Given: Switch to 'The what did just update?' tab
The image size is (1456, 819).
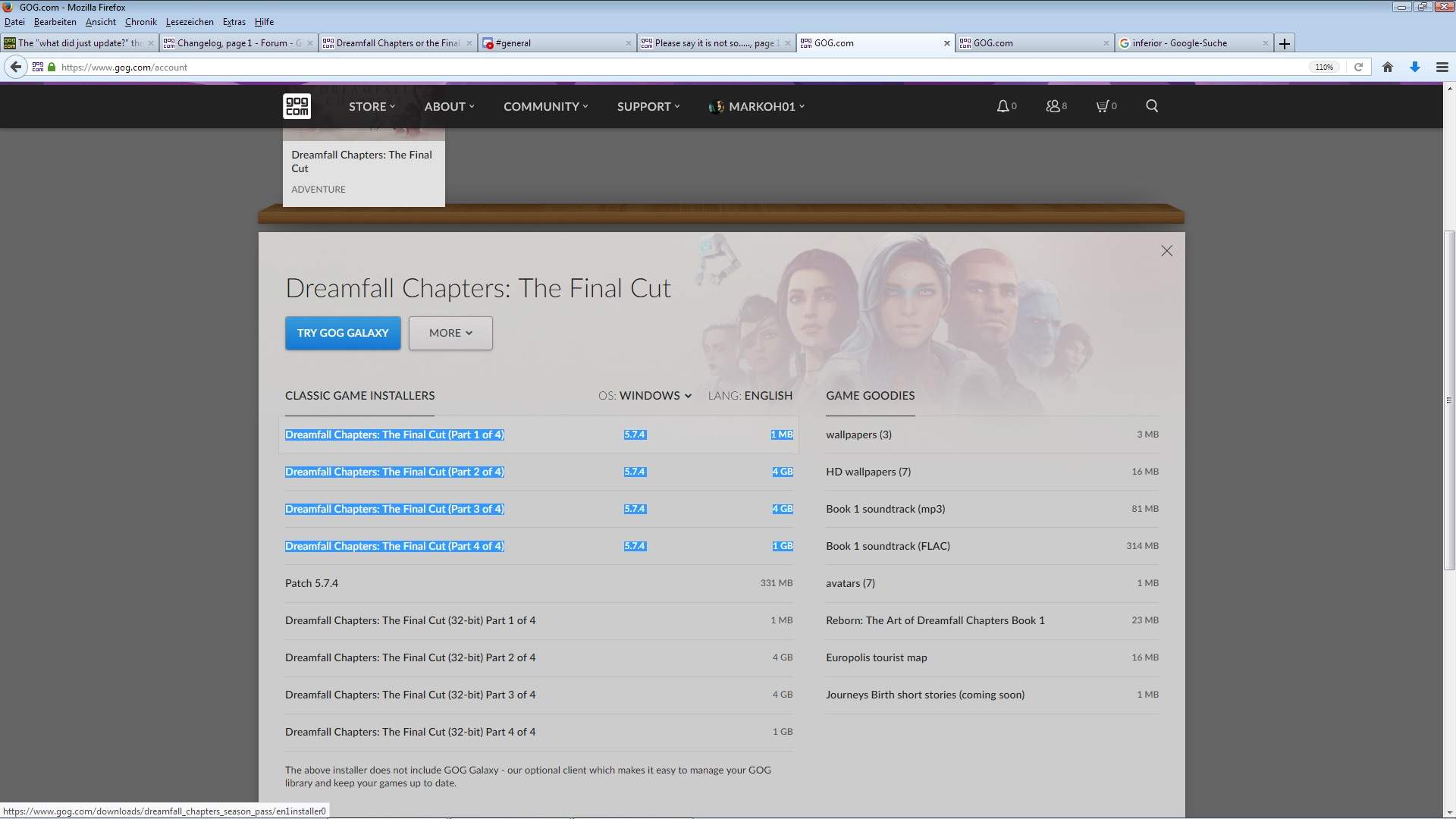Looking at the screenshot, I should 80,43.
